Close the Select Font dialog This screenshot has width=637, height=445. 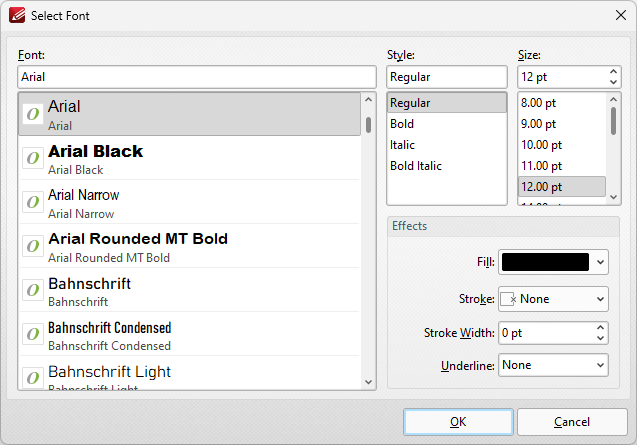(621, 15)
